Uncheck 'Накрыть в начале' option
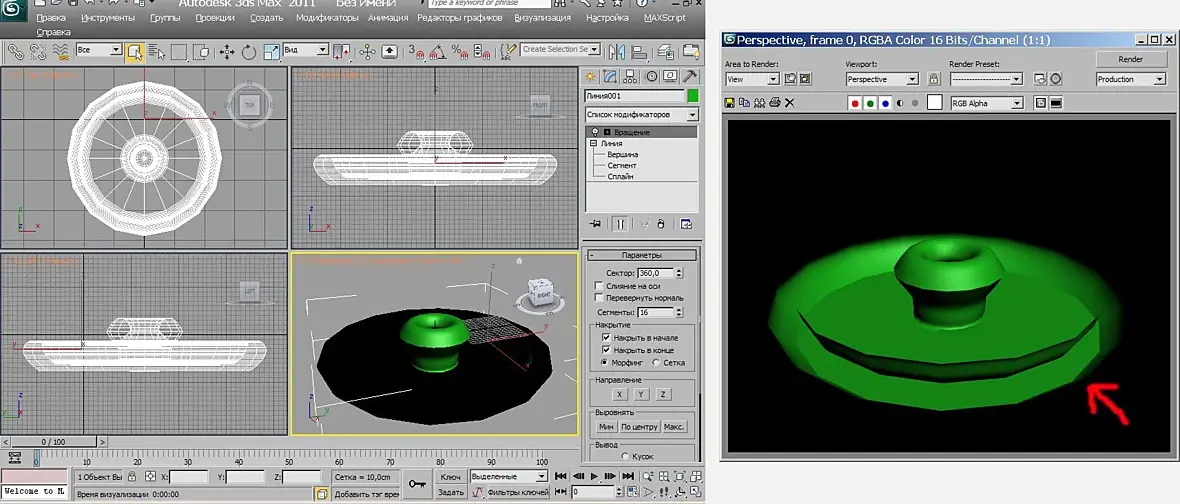Image resolution: width=1180 pixels, height=504 pixels. [606, 338]
